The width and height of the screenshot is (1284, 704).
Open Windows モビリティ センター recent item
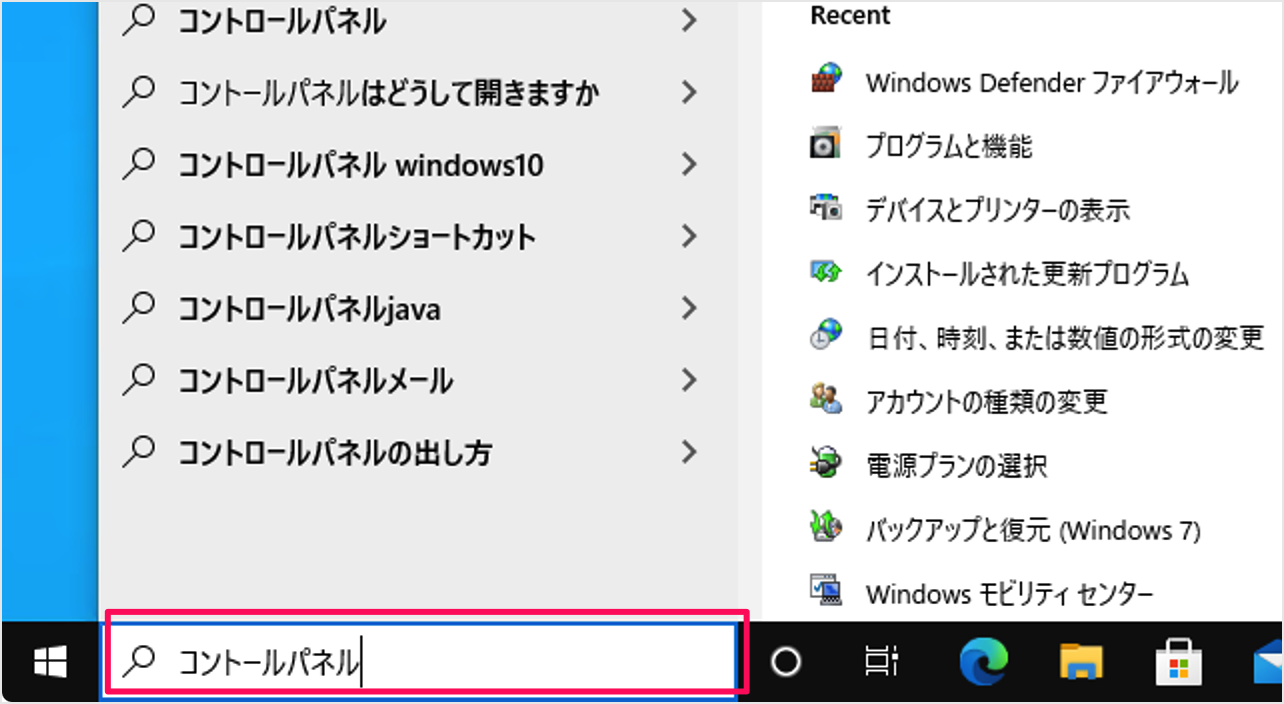click(1010, 594)
